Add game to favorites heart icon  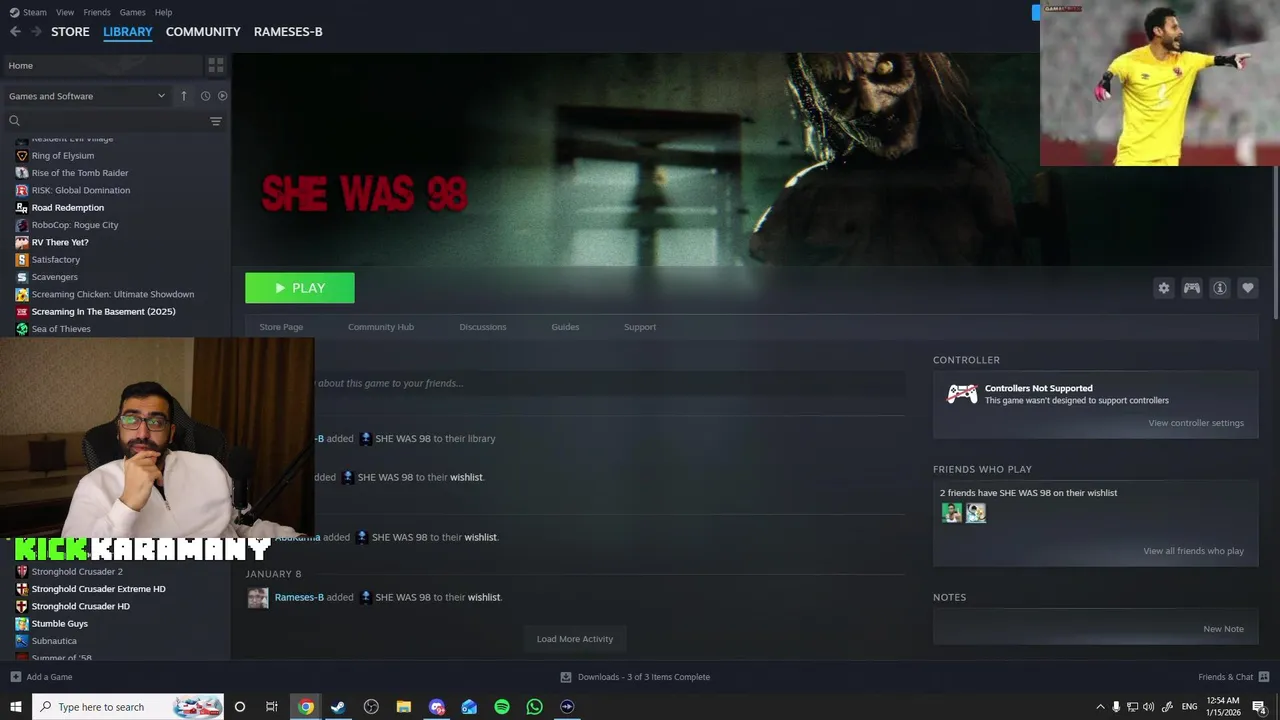coord(1248,288)
